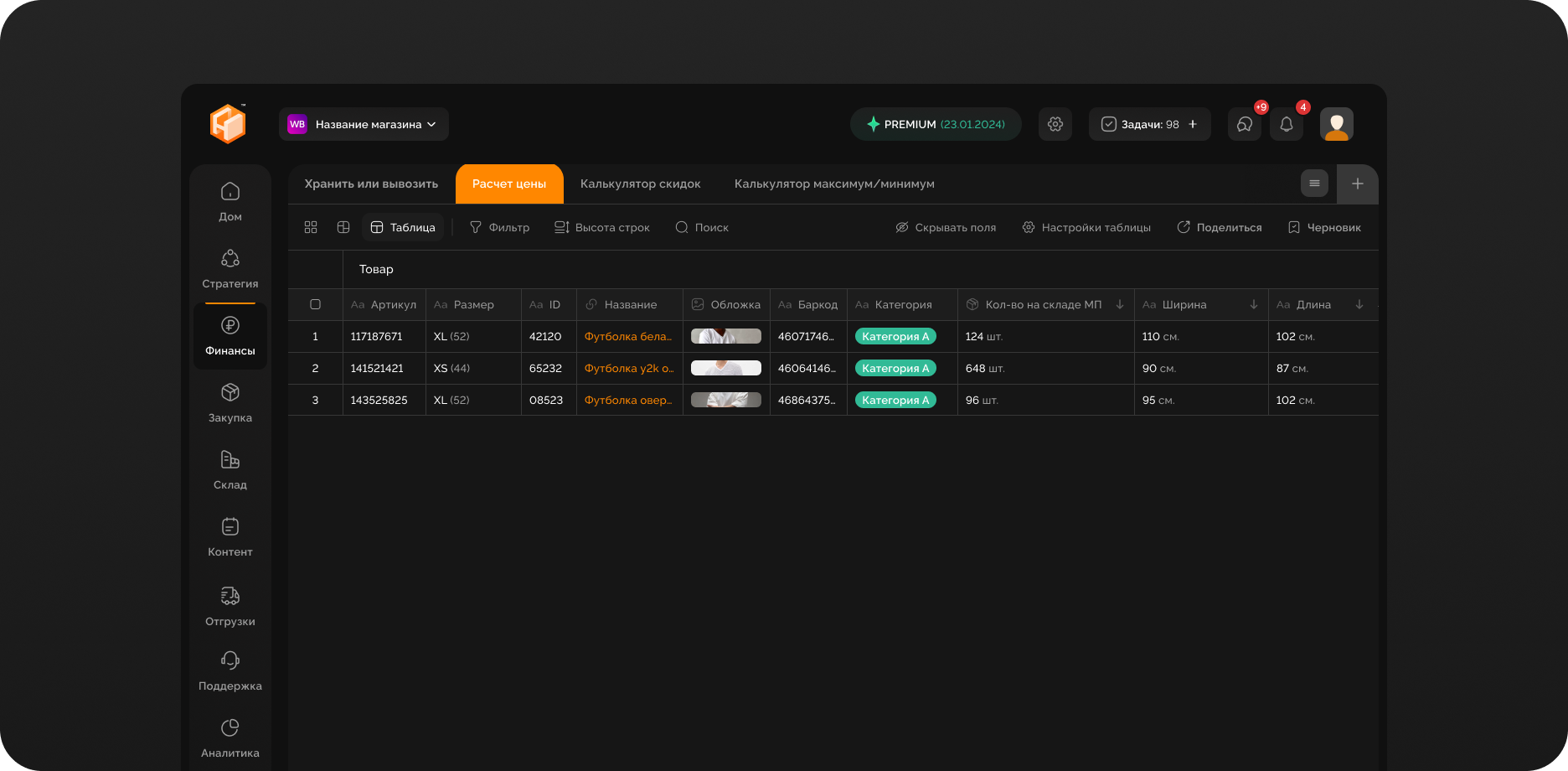Sort by Ширина column arrow
Viewport: 1568px width, 771px height.
pyautogui.click(x=1254, y=305)
